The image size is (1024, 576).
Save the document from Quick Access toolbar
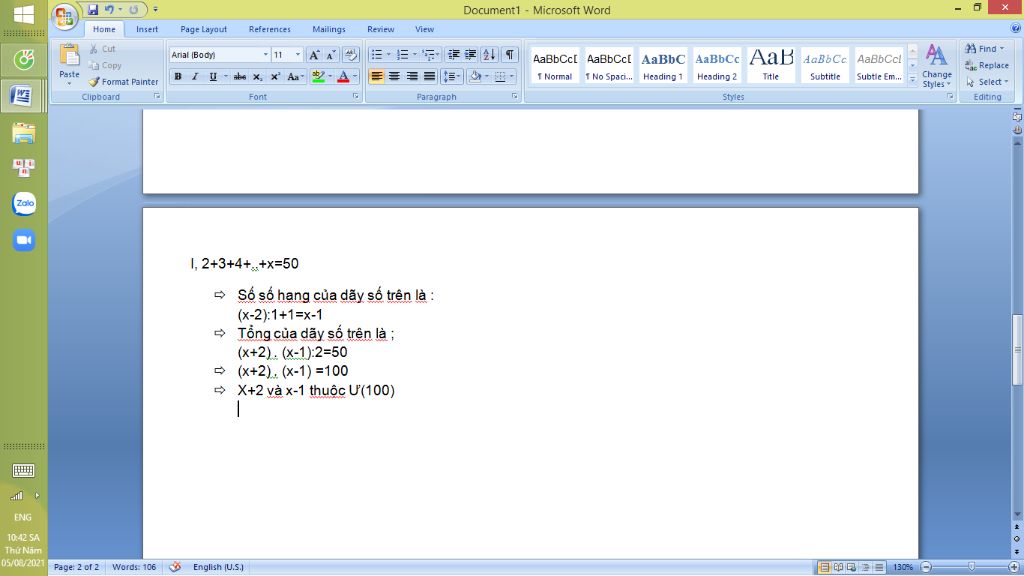pos(93,10)
